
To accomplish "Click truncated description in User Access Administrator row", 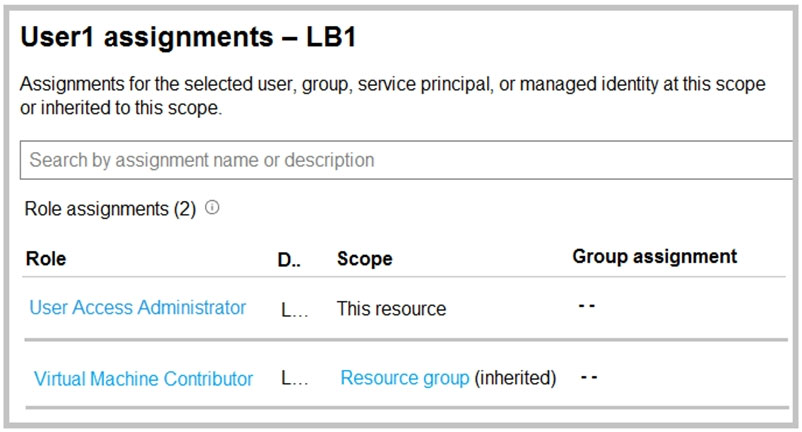I will 294,310.
